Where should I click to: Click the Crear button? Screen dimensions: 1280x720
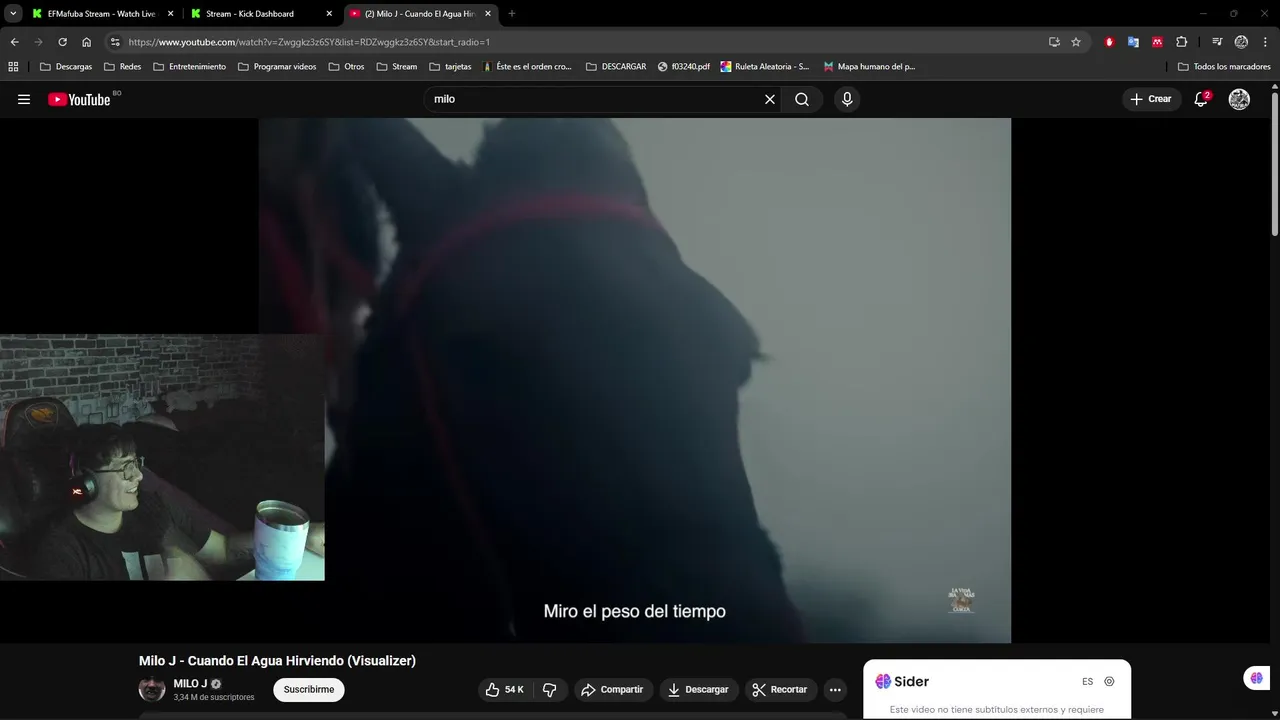(1151, 99)
